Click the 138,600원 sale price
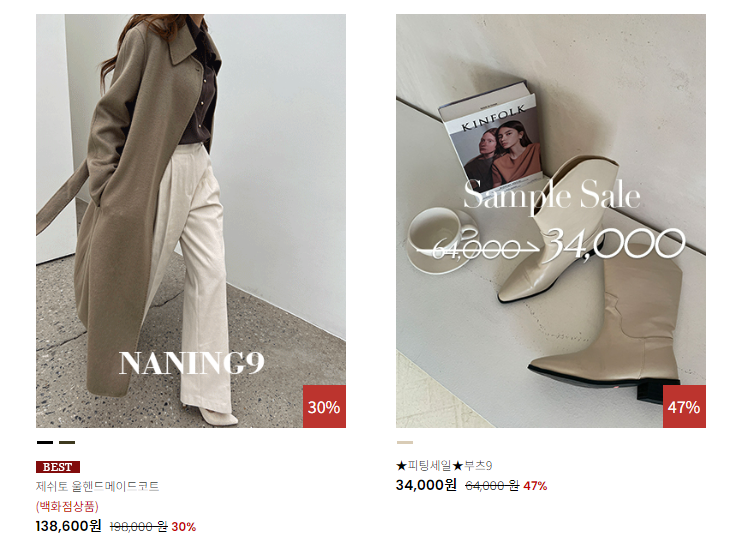This screenshot has height=544, width=734. 69,526
